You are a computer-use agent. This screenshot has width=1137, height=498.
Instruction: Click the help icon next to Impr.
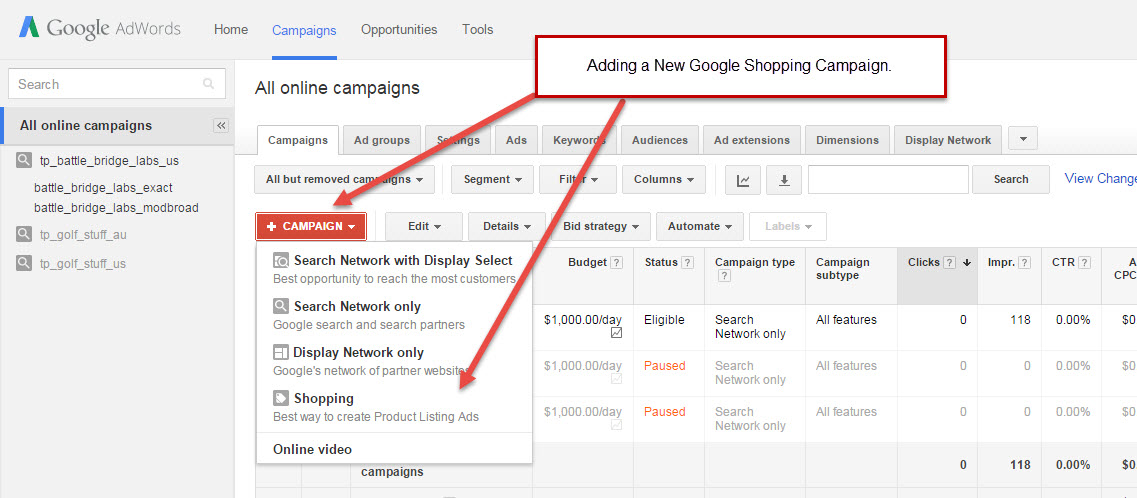(1025, 262)
